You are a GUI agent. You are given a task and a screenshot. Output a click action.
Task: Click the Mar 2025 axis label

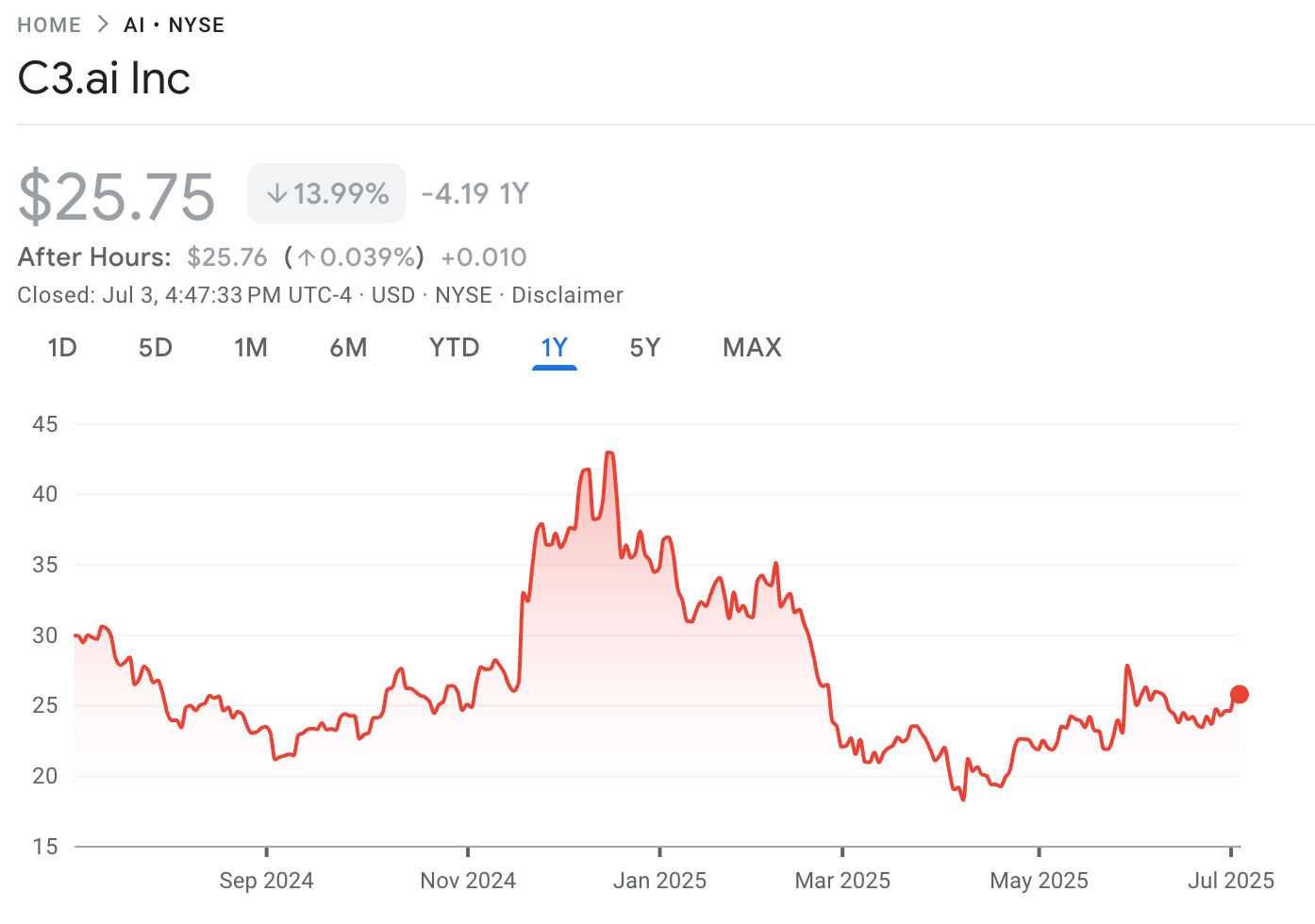pos(842,881)
